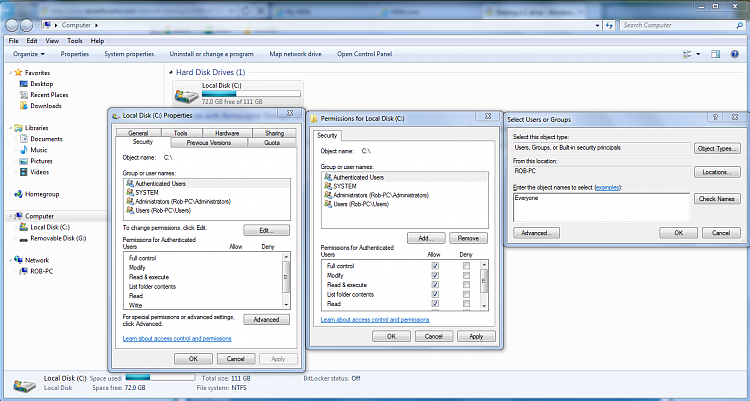Viewport: 750px width, 401px height.
Task: Open the Previous Versions tab
Action: point(209,143)
